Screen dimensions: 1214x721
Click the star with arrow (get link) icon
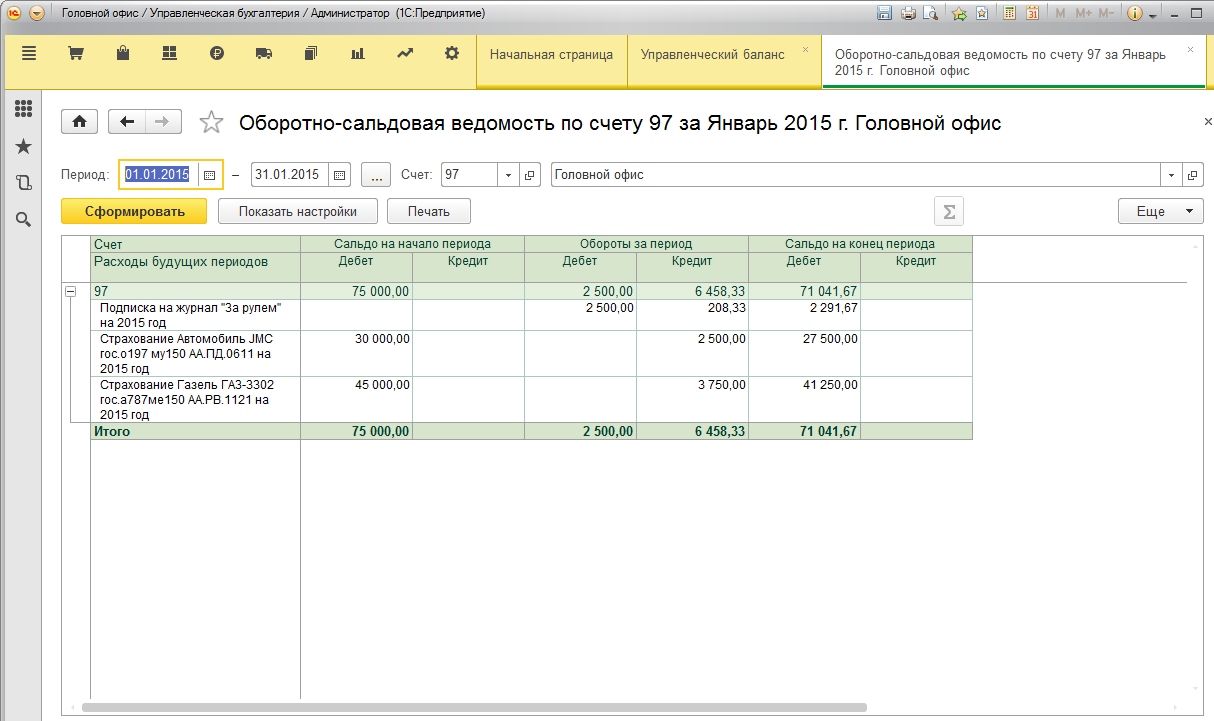[x=960, y=13]
